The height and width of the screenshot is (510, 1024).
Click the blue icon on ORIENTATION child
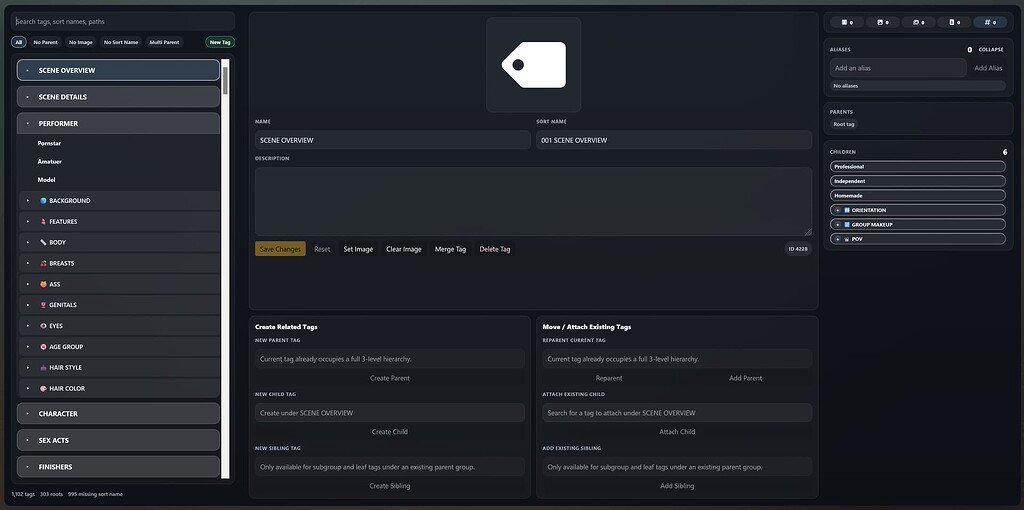click(x=847, y=210)
